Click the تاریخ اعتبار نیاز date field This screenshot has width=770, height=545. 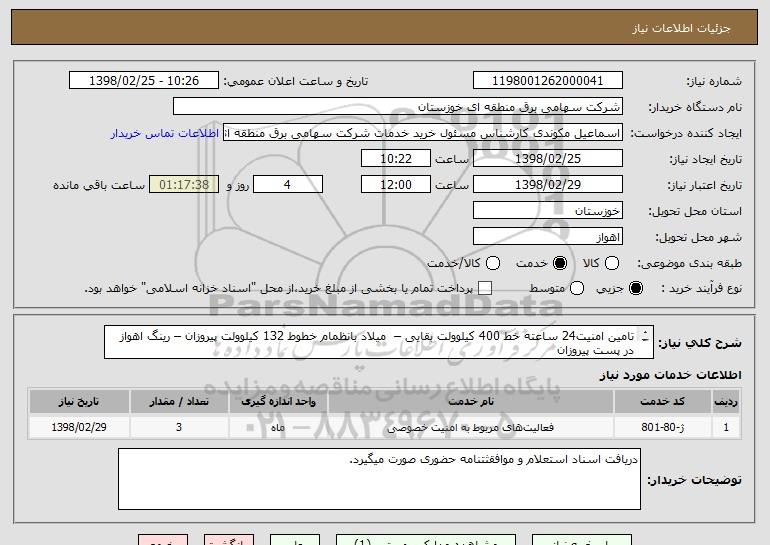pos(546,185)
